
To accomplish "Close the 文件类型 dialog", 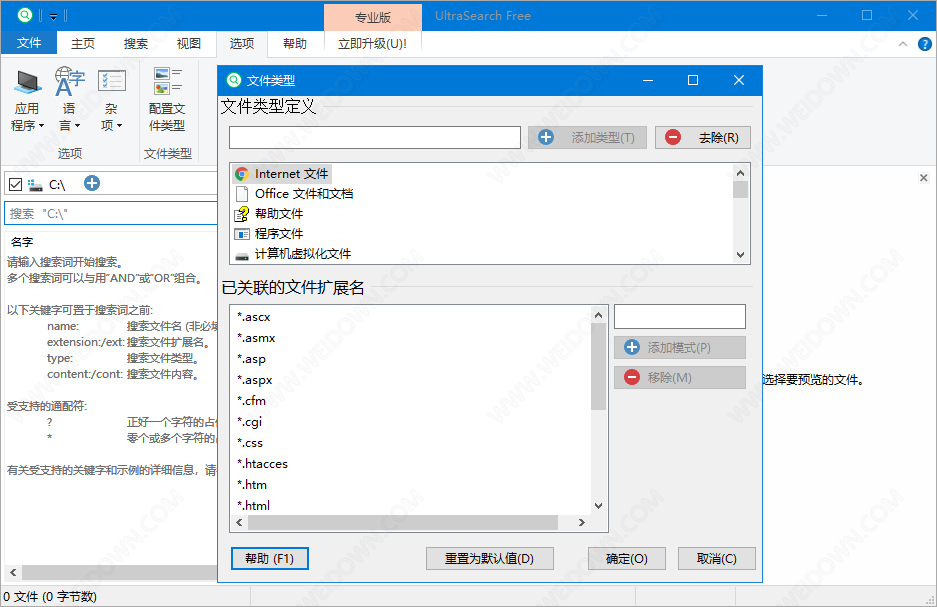I will (x=739, y=80).
